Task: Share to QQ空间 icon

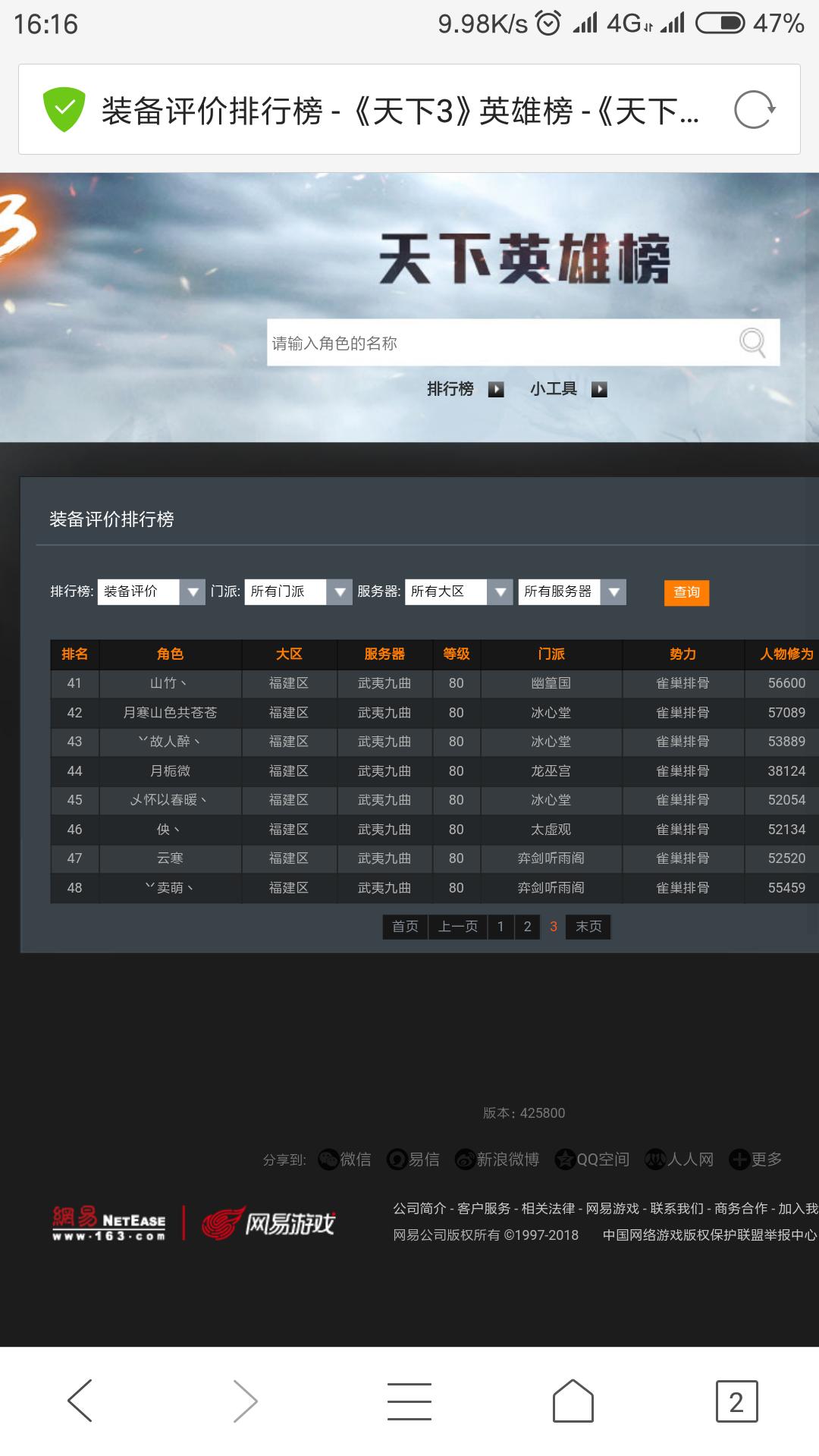Action: pyautogui.click(x=565, y=1159)
